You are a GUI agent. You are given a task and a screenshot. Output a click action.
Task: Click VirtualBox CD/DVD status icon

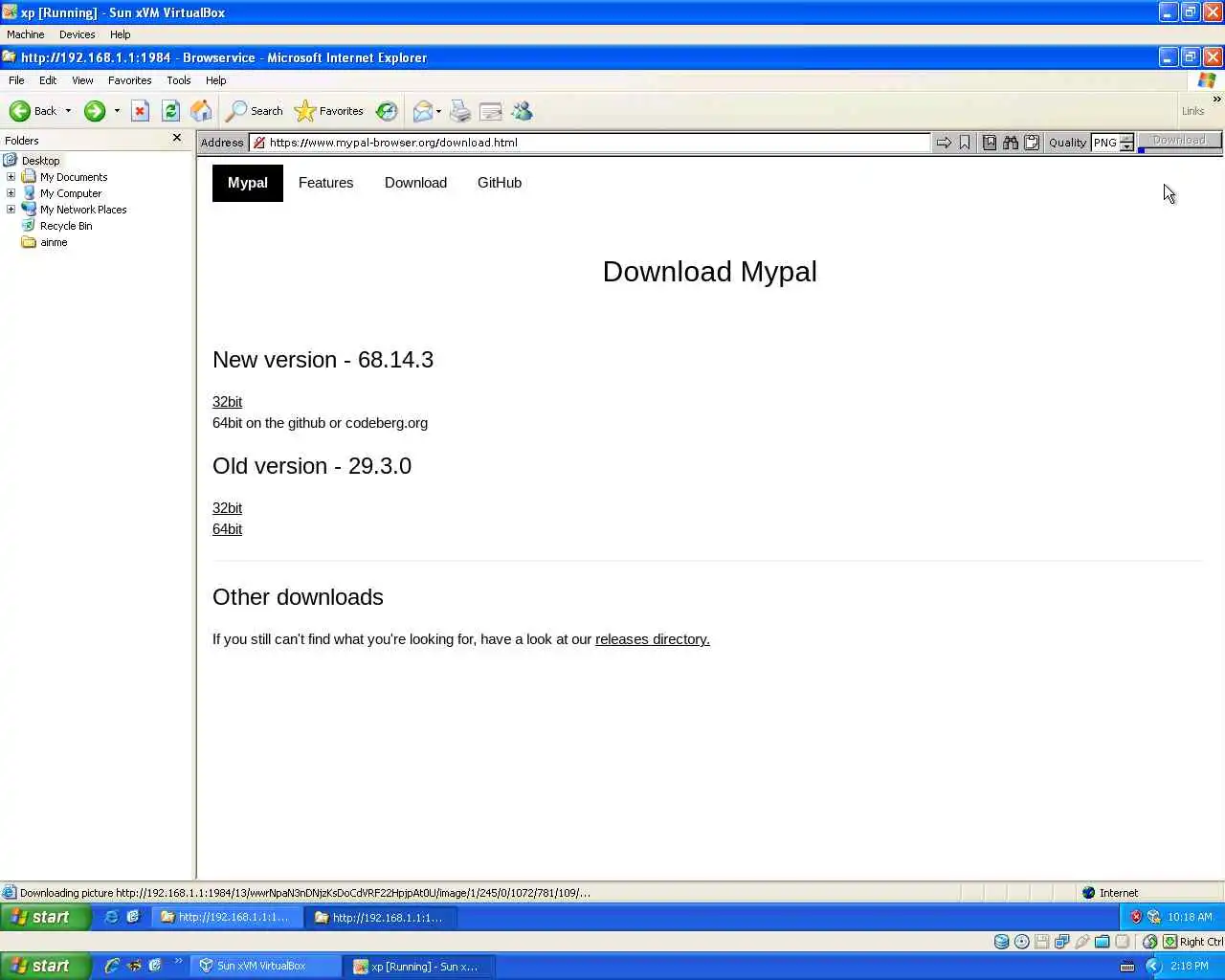coord(1021,942)
